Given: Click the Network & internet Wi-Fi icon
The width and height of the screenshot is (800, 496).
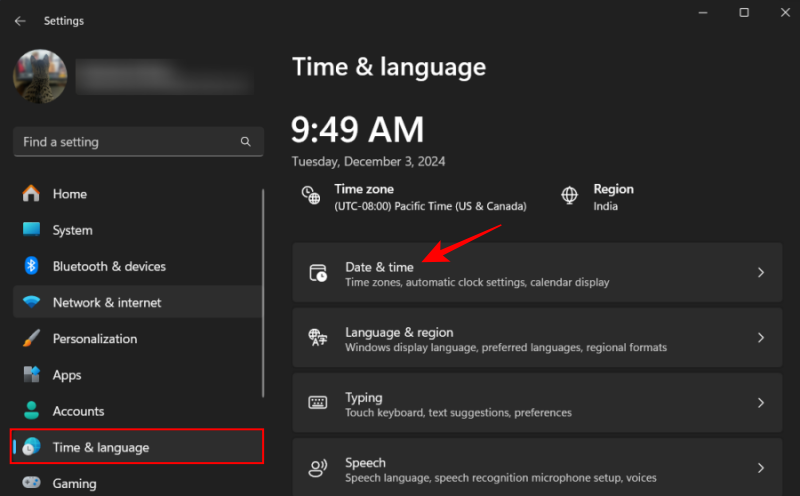Looking at the screenshot, I should pyautogui.click(x=31, y=303).
